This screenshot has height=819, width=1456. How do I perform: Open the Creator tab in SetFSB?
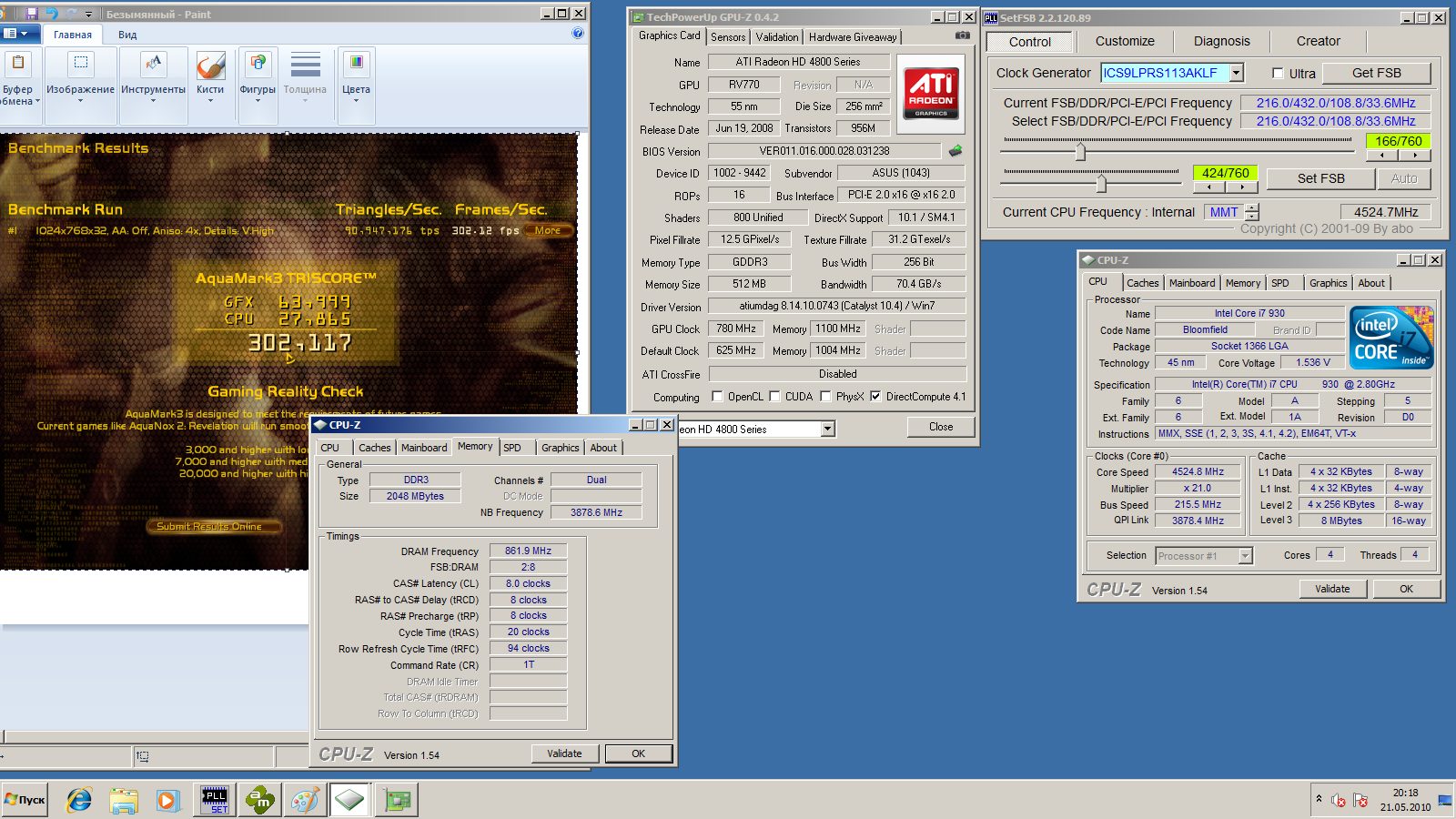pyautogui.click(x=1318, y=41)
